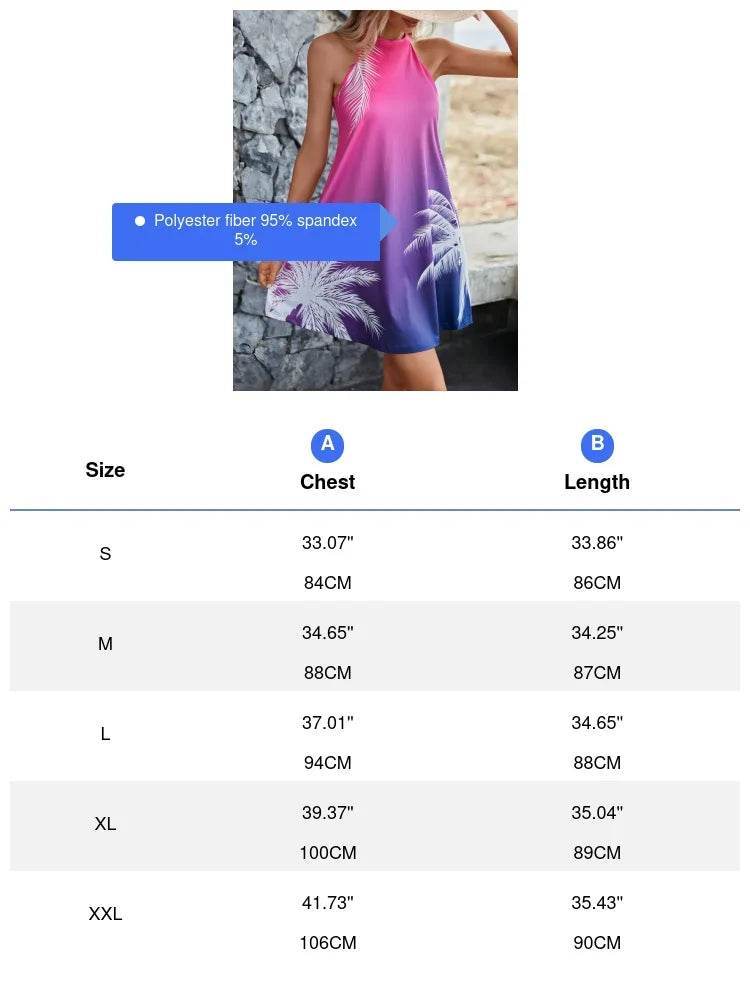Click the 88CM chest measurement for M
750x1000 pixels.
click(x=327, y=673)
